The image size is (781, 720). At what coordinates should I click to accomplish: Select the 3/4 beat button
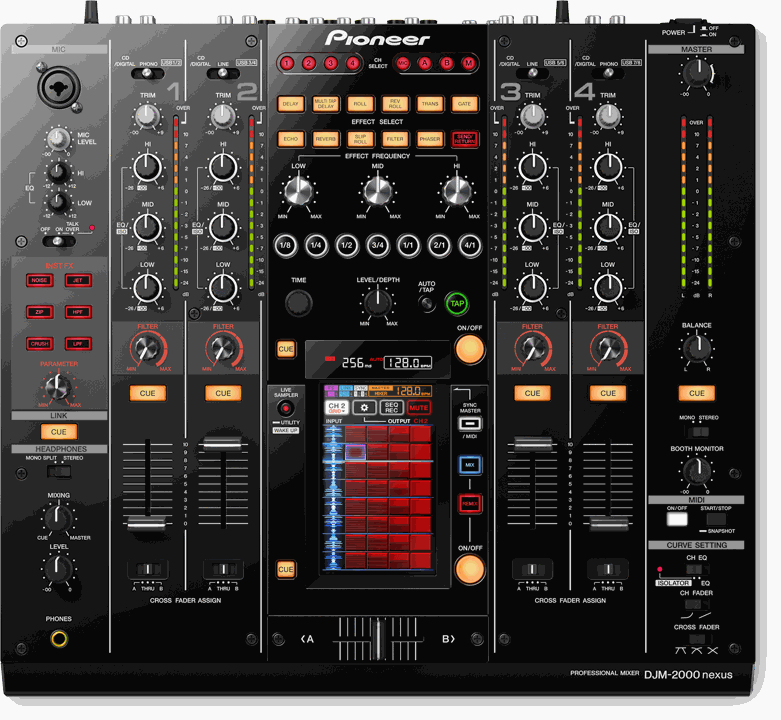(x=378, y=245)
